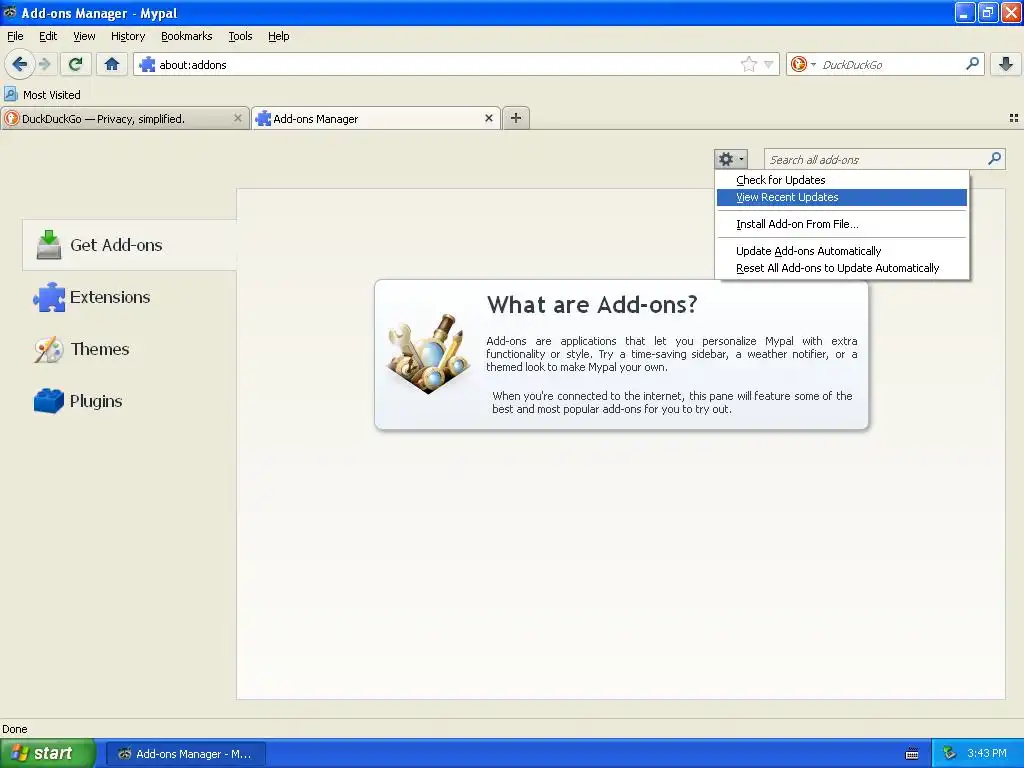
Task: Click the forward navigation arrow
Action: coord(44,64)
